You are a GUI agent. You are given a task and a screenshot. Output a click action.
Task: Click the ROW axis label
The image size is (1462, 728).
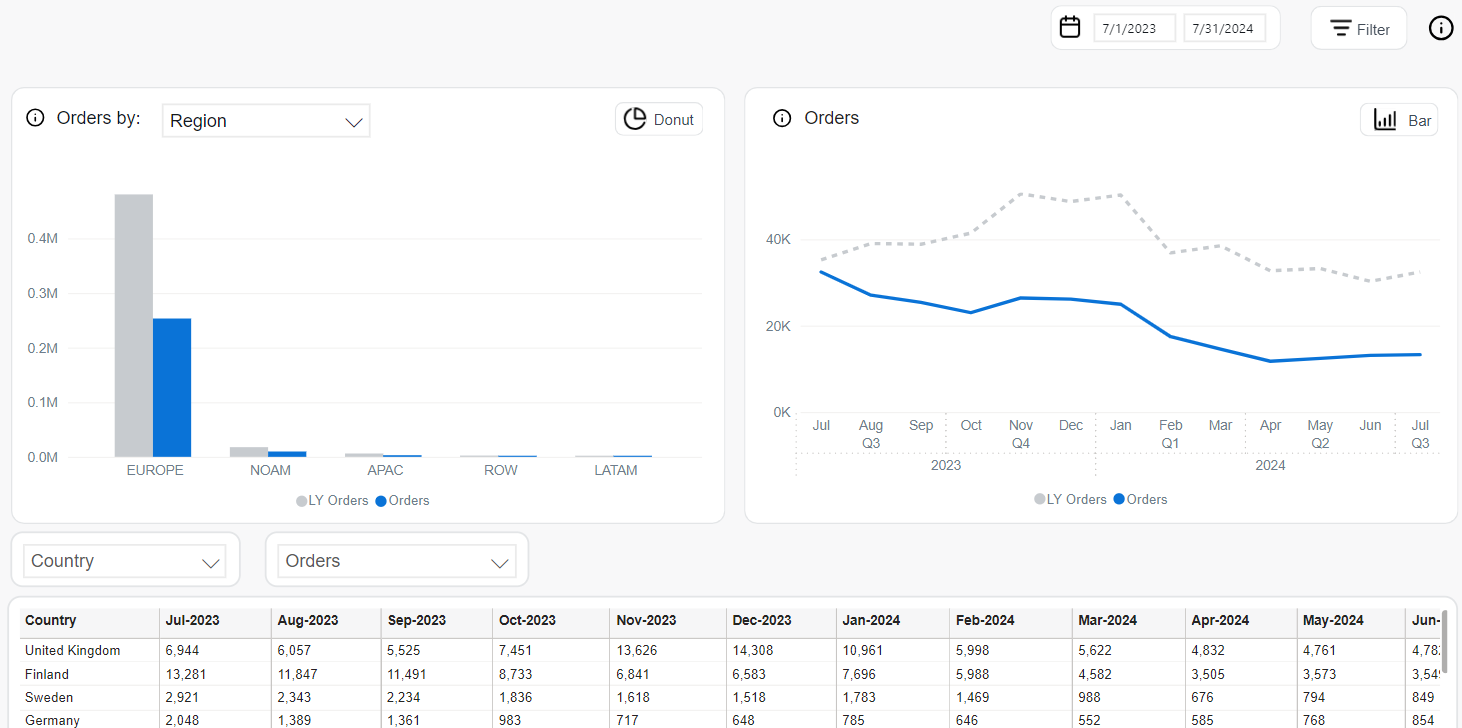pyautogui.click(x=501, y=470)
